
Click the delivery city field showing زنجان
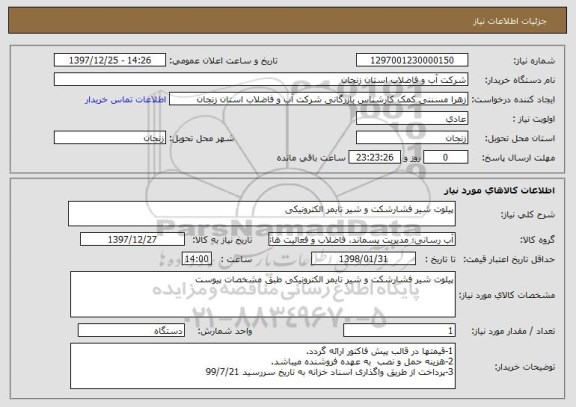point(110,138)
